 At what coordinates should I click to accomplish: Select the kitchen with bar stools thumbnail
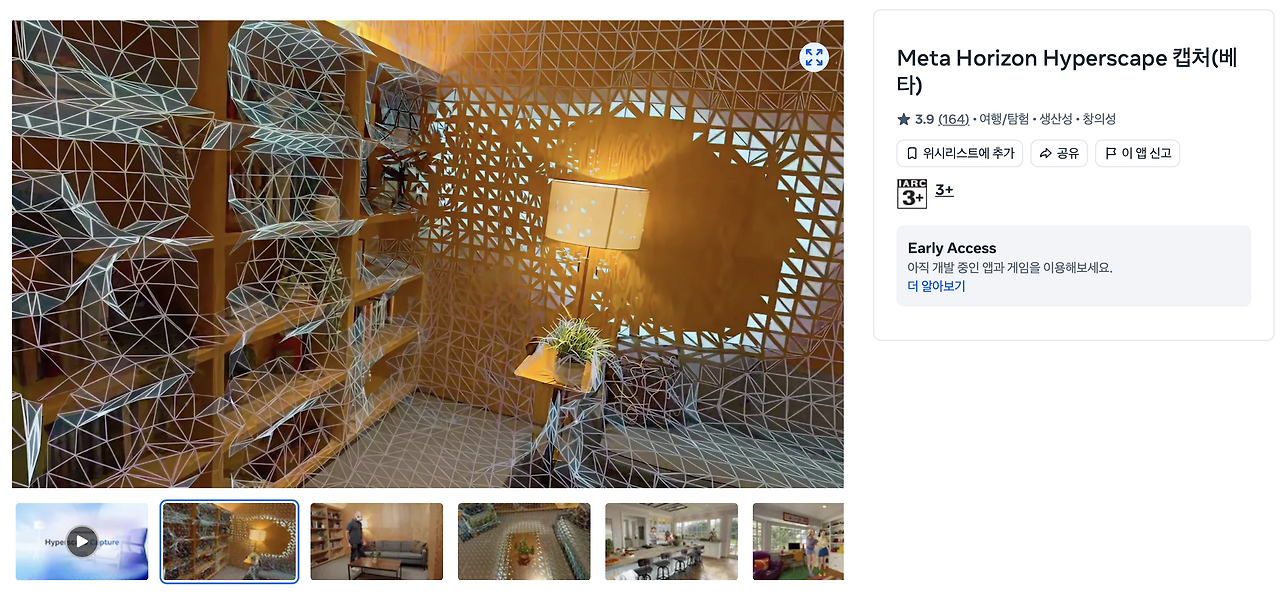671,542
